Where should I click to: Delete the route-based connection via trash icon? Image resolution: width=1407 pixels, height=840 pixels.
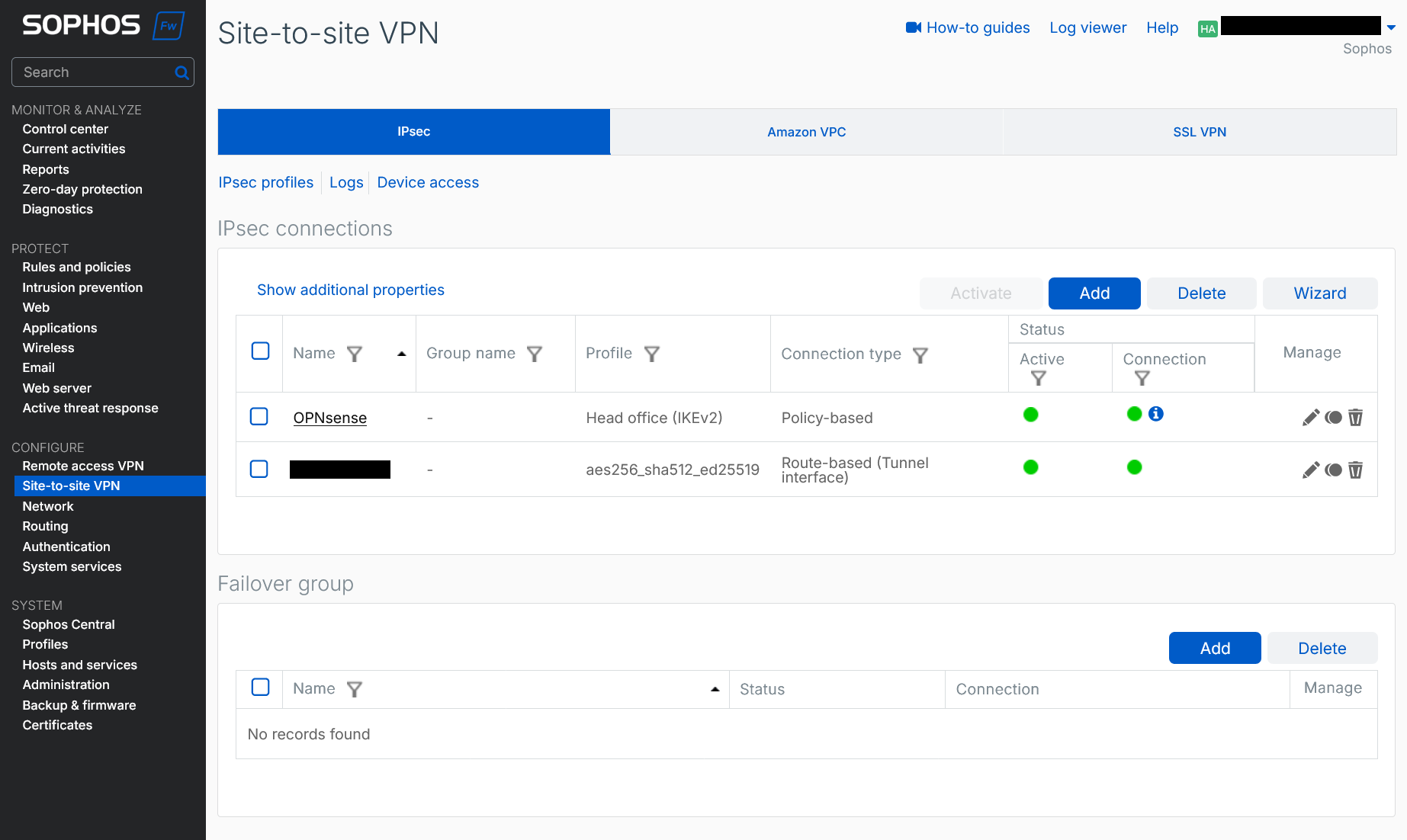coord(1355,470)
